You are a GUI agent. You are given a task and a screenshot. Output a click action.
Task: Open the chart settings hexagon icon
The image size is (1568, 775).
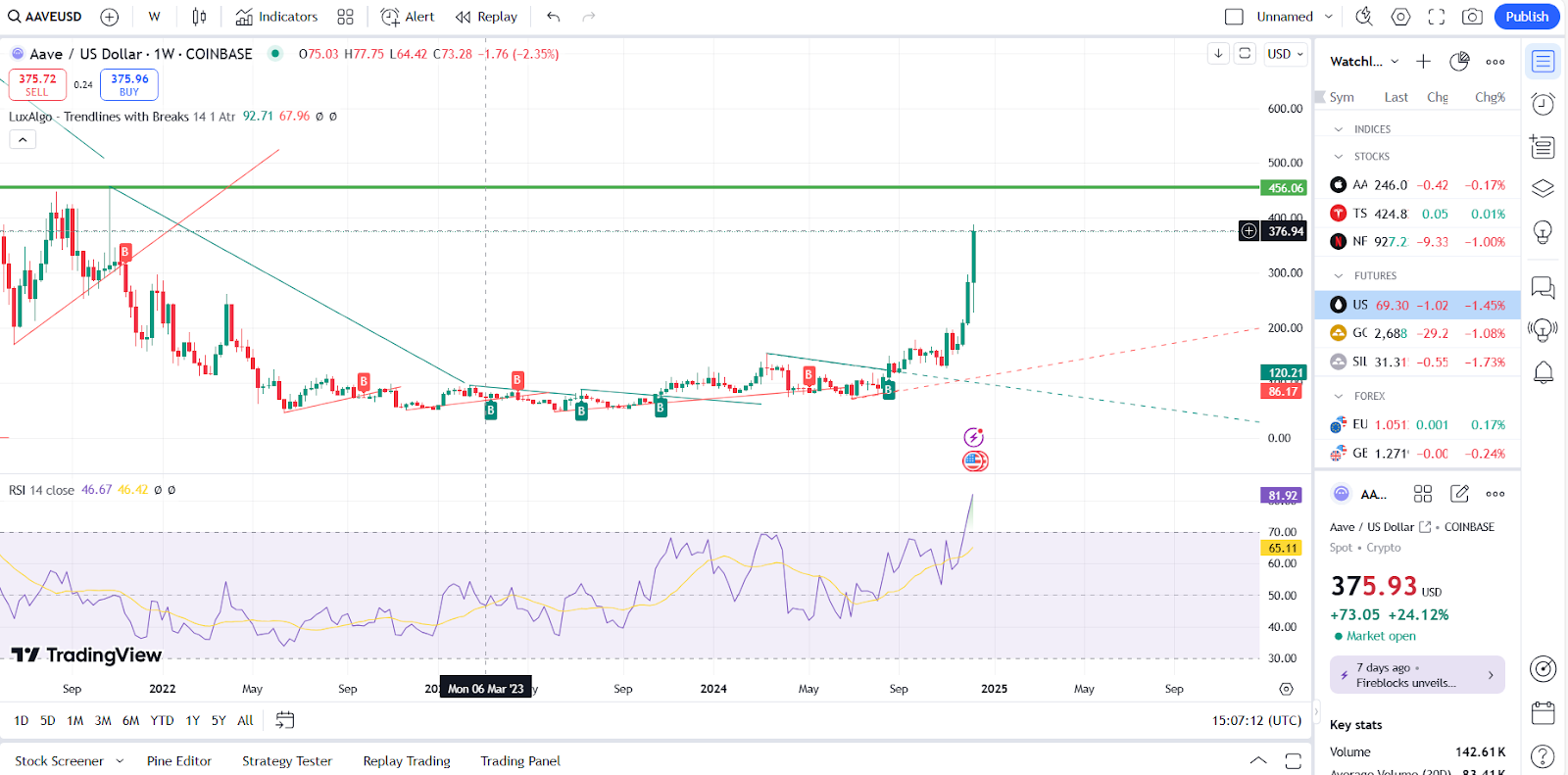pos(1400,17)
